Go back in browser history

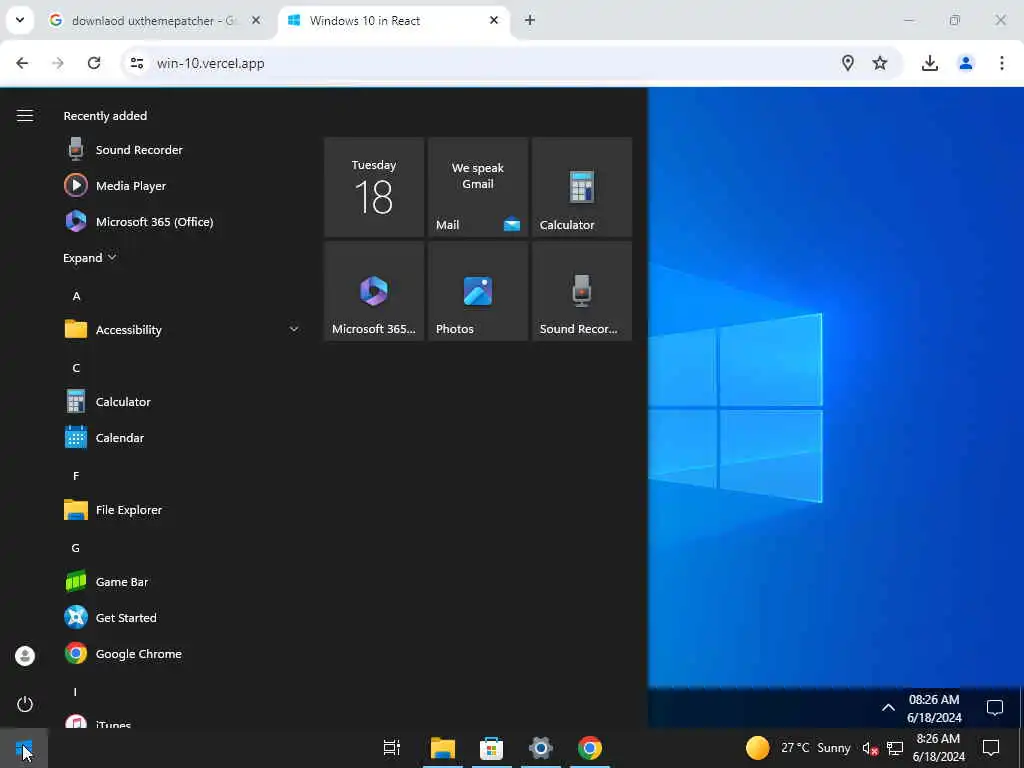(x=22, y=63)
